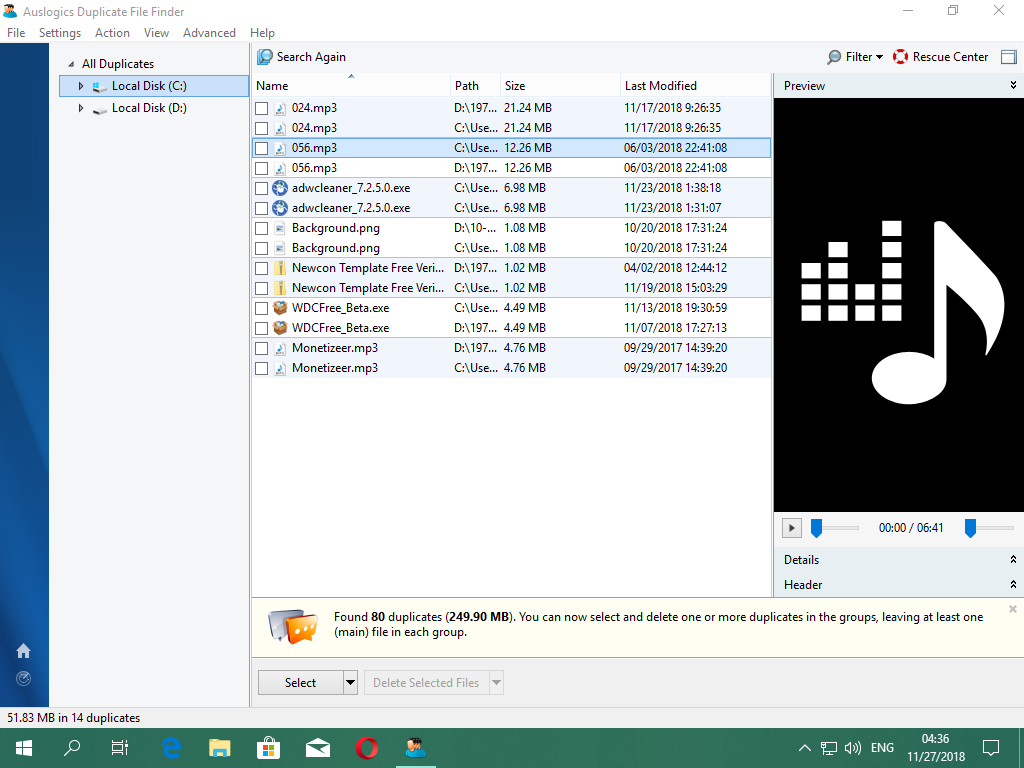Check the box for 024.mp3 on D:
This screenshot has height=768, width=1024.
(x=261, y=108)
